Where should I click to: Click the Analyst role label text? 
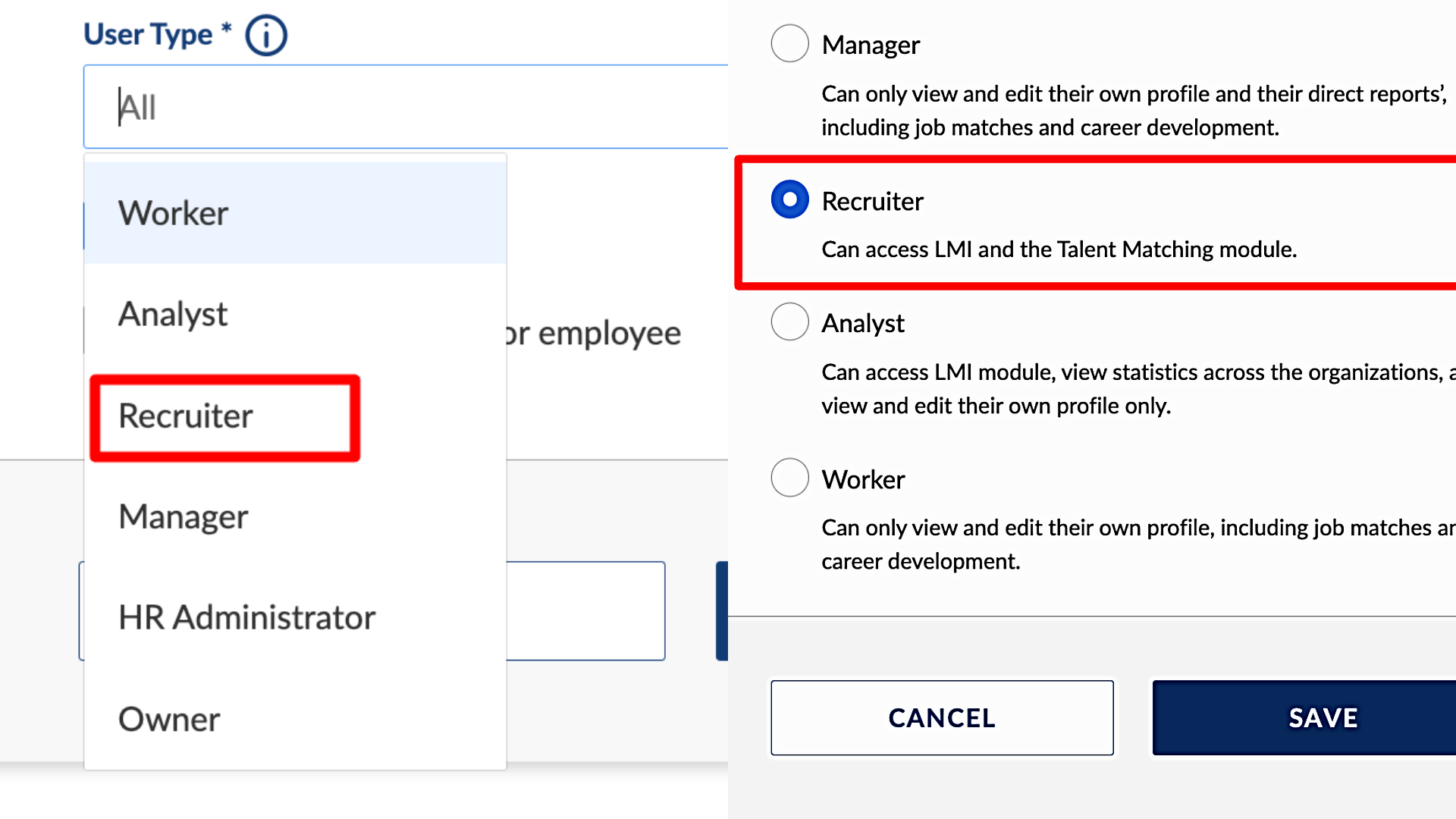pyautogui.click(x=863, y=324)
